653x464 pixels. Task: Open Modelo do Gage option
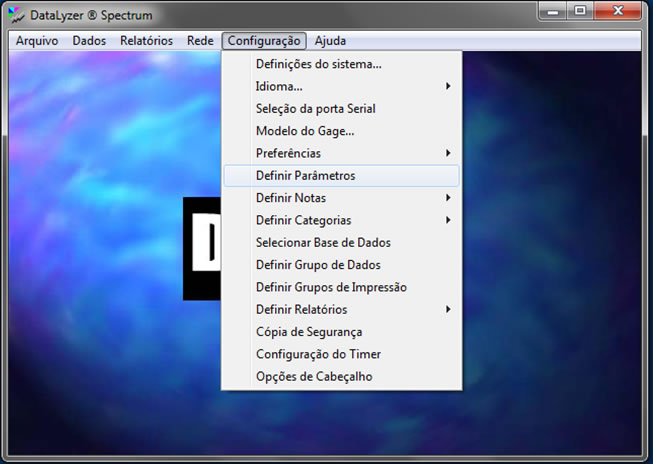(305, 131)
